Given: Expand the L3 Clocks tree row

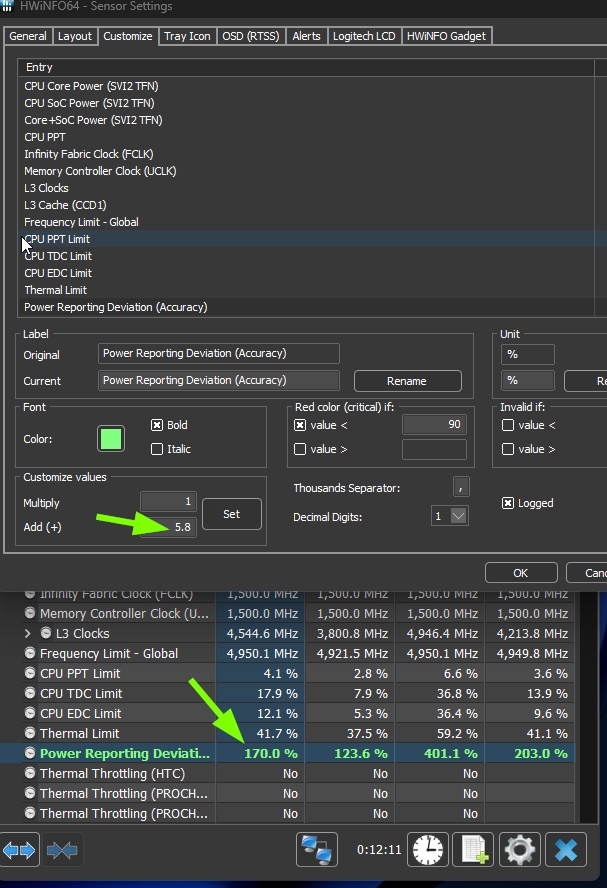Looking at the screenshot, I should click(28, 633).
